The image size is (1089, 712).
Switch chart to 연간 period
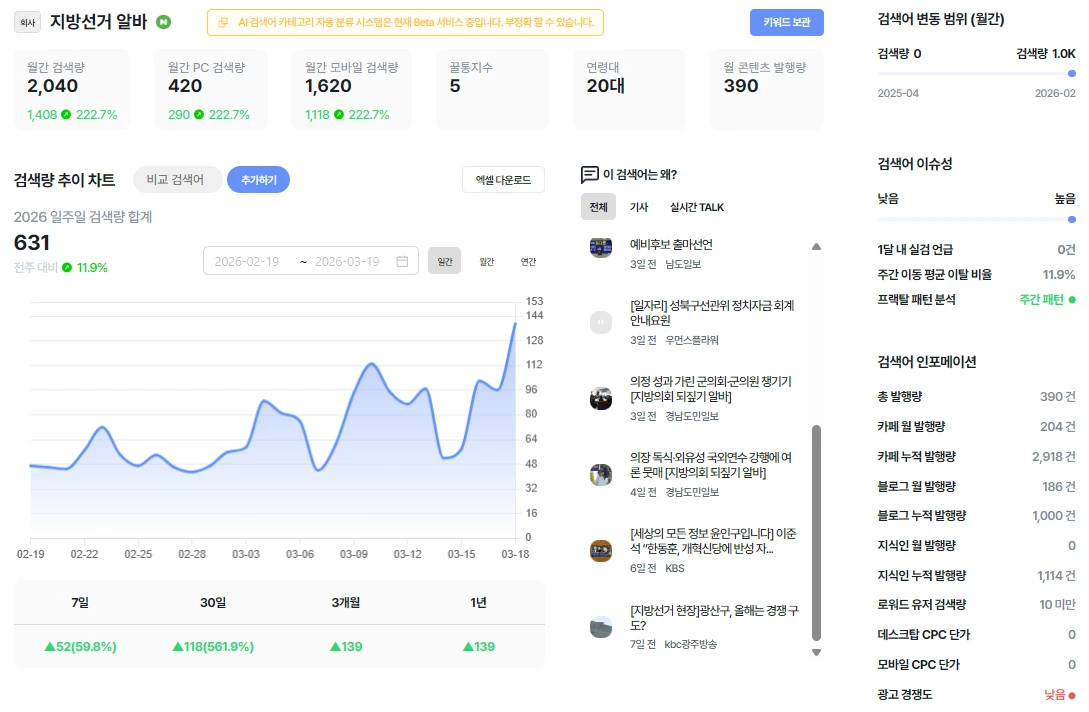529,261
